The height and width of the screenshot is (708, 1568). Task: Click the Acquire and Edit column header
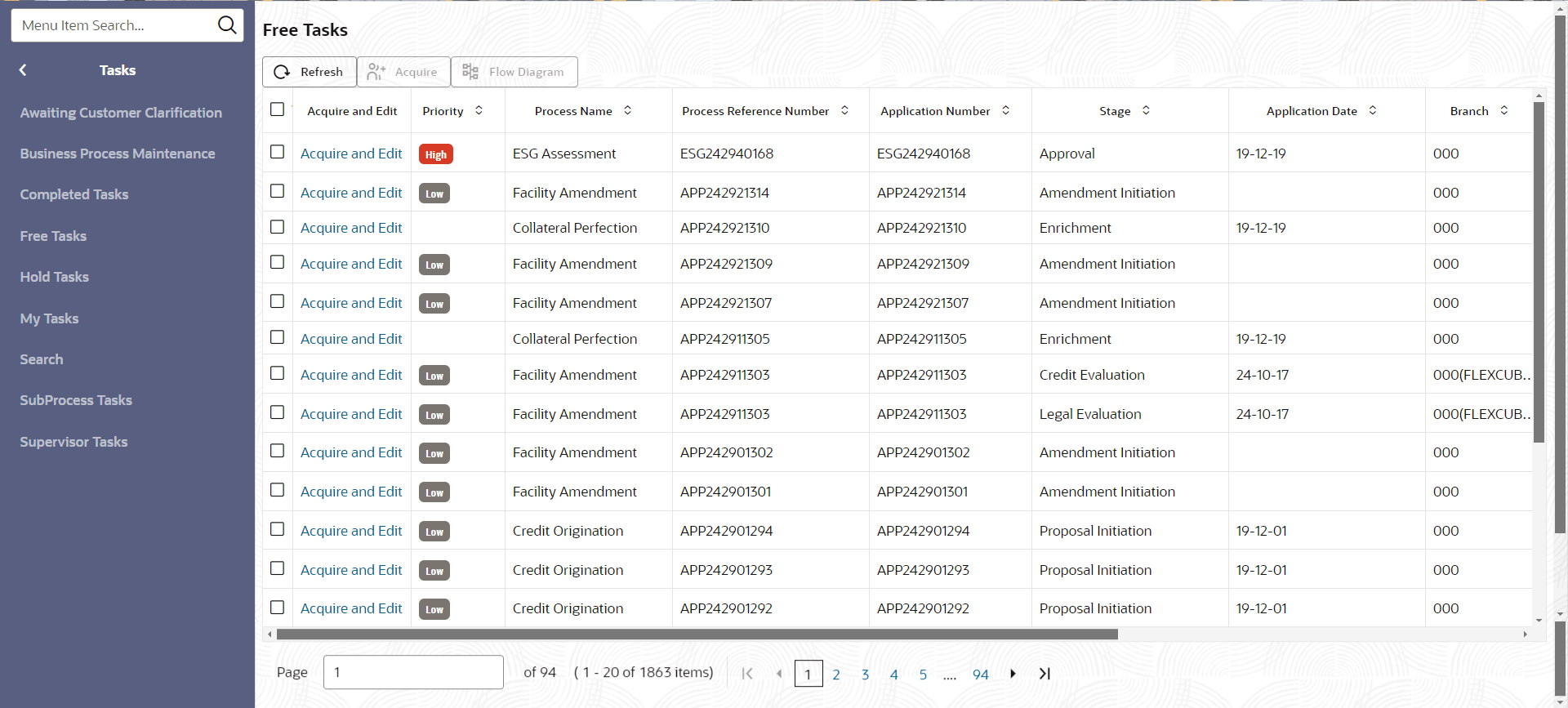[352, 111]
